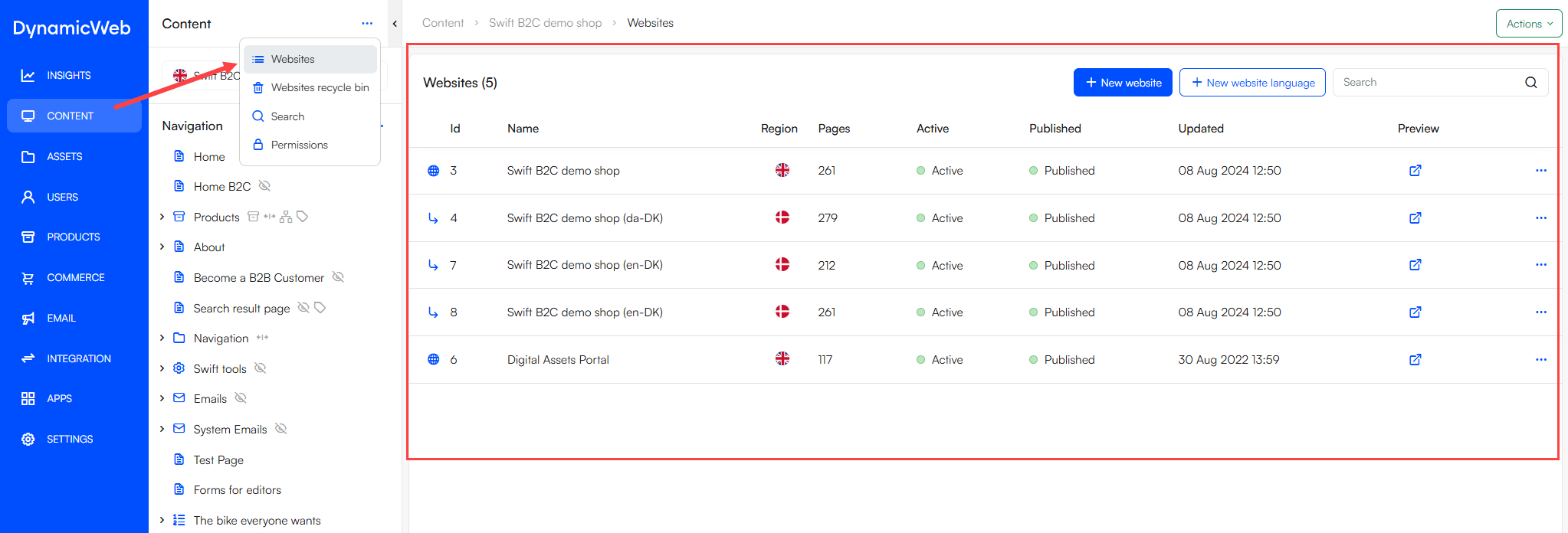This screenshot has height=533, width=1568.
Task: Expand the Products tree node
Action: (162, 217)
